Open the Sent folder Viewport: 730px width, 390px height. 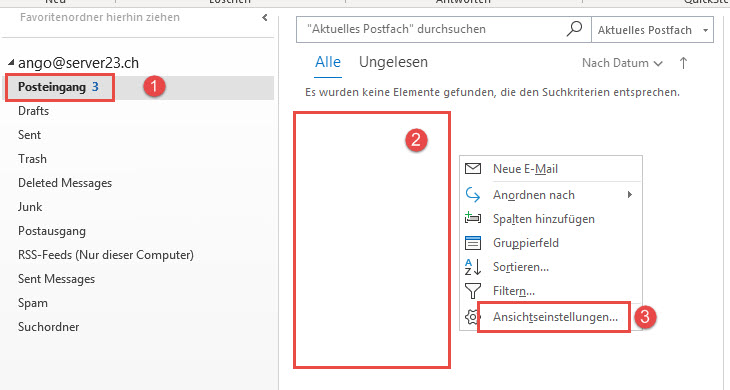pyautogui.click(x=29, y=135)
